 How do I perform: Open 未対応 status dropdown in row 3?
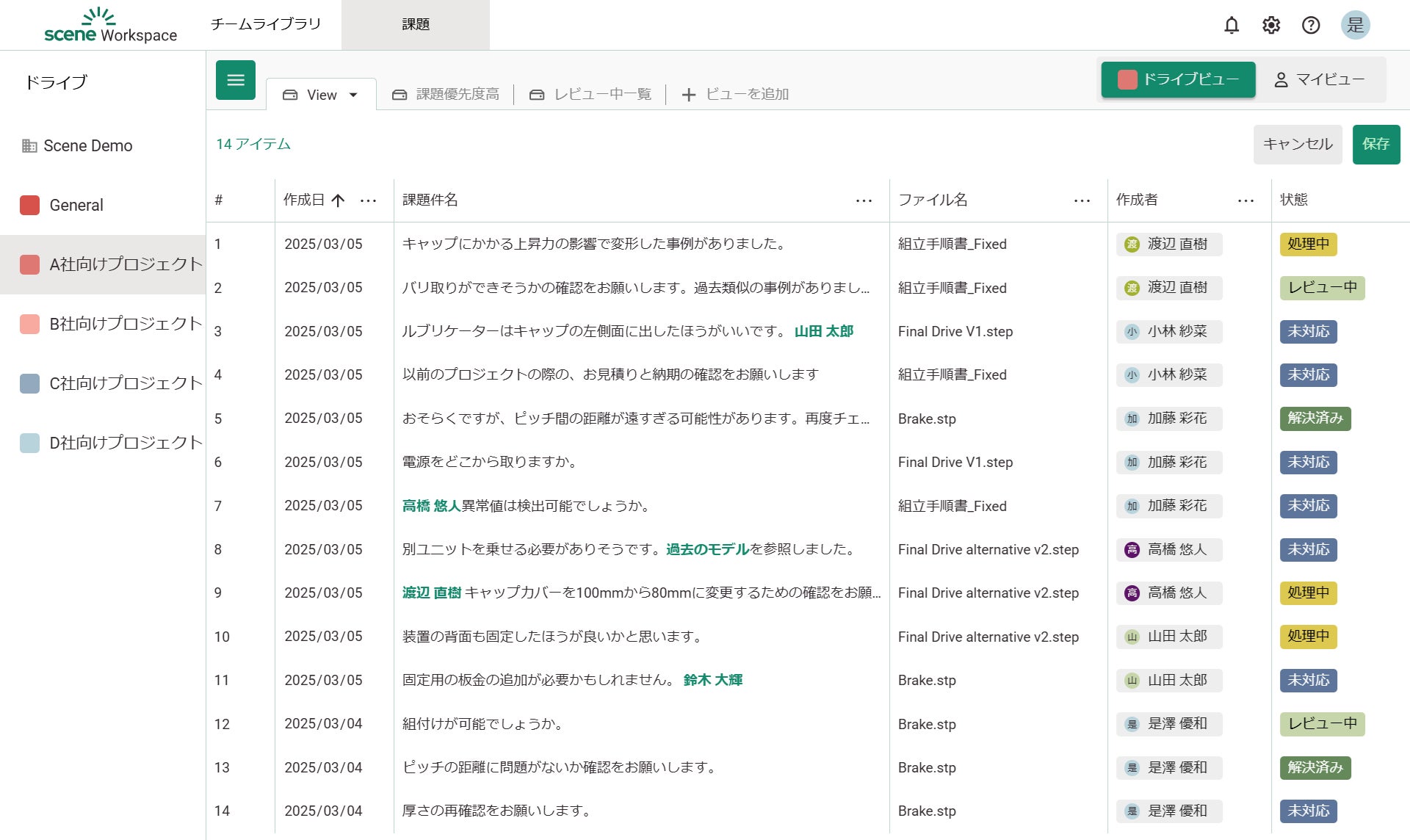(x=1308, y=331)
